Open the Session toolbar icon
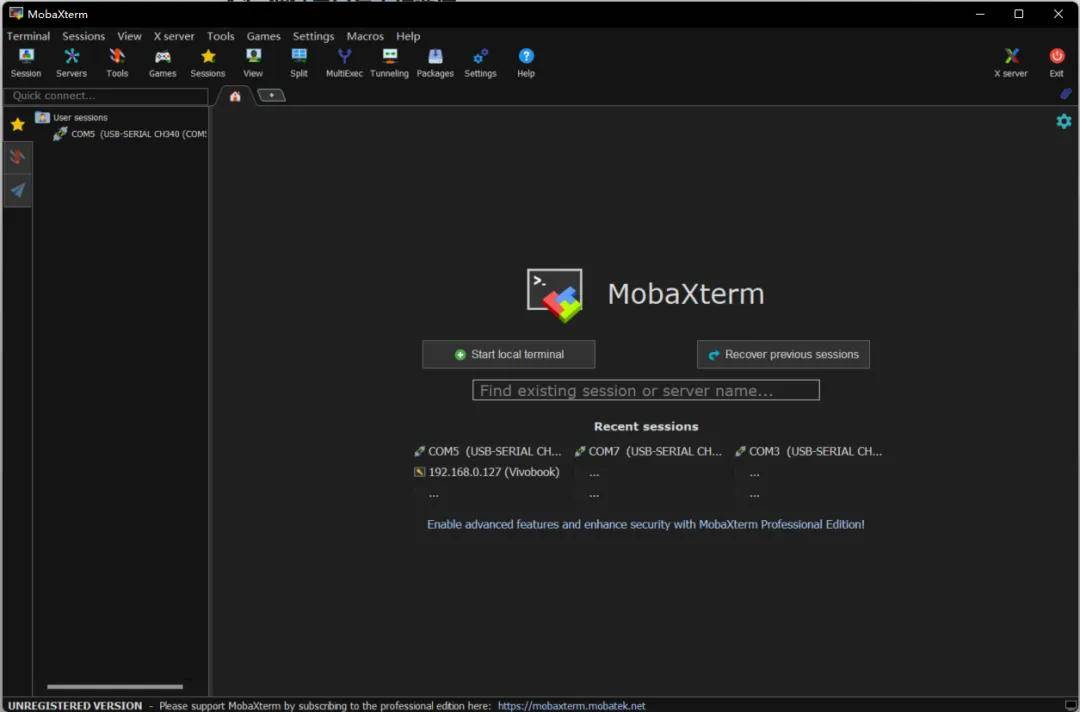This screenshot has height=712, width=1080. (x=26, y=63)
